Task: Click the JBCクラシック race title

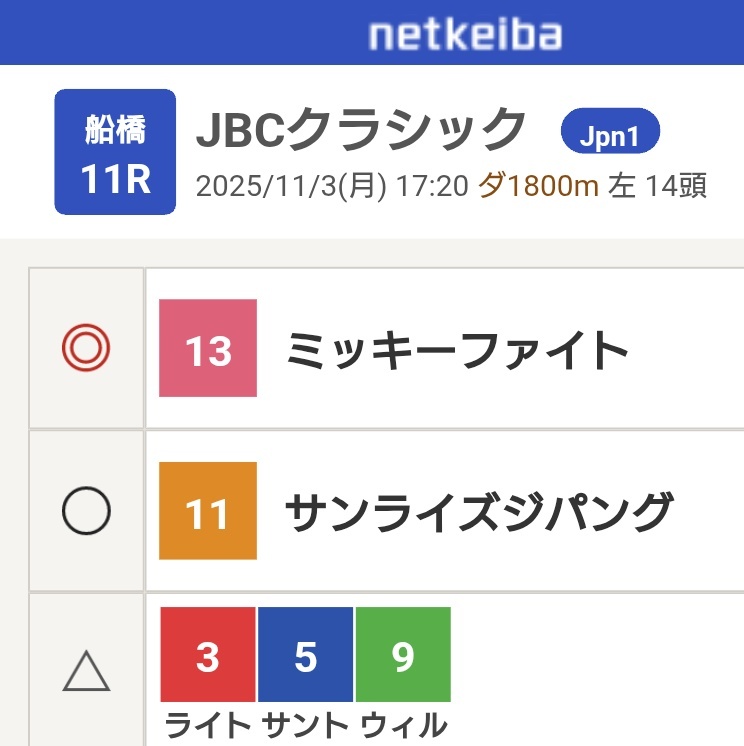Action: pyautogui.click(x=361, y=129)
